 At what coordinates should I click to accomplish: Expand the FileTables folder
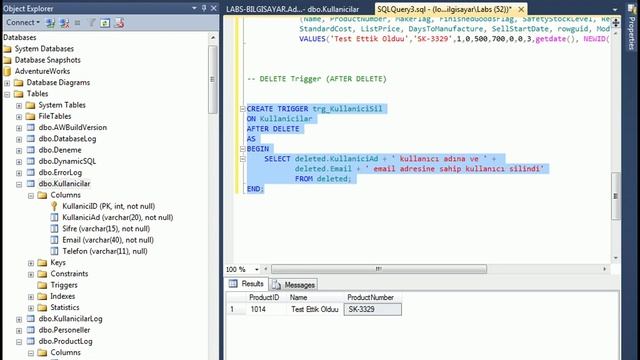point(19,117)
